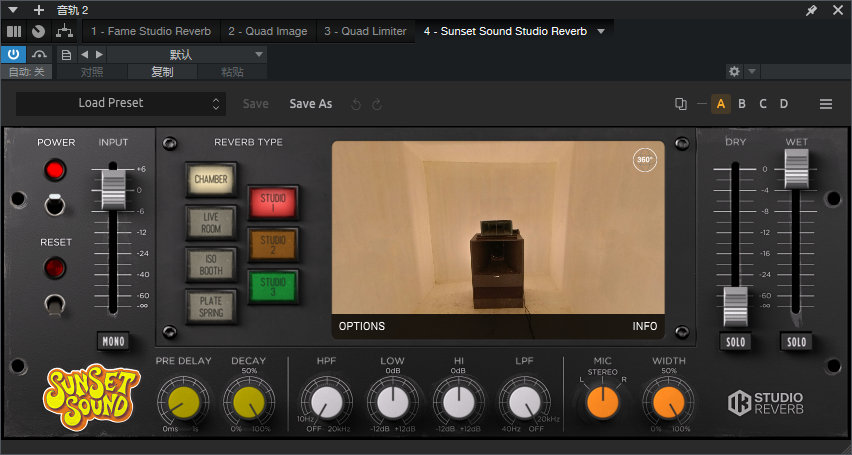Switch to 1 - Fame Studio Reverb tab

pos(151,32)
